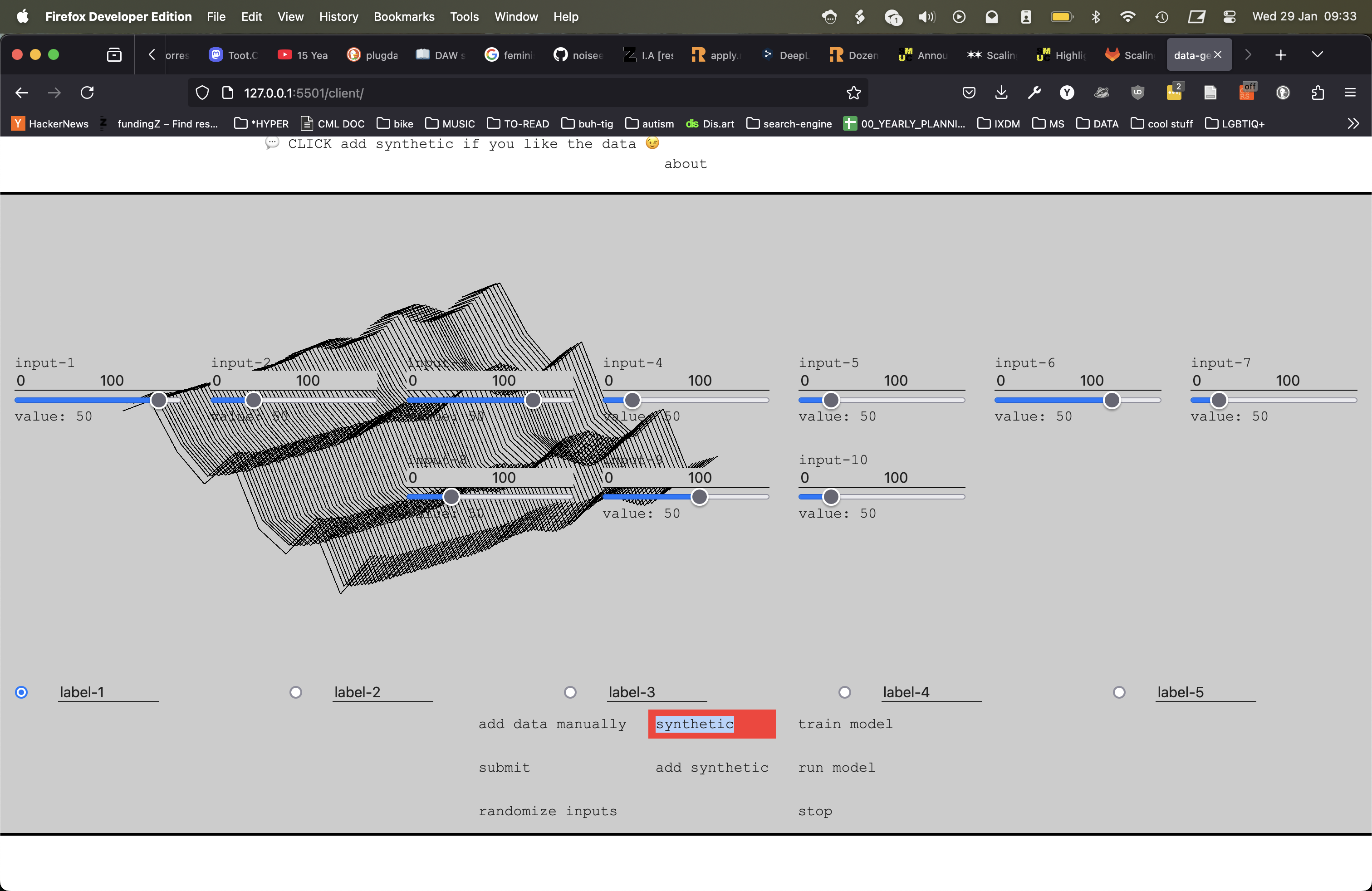
Task: Expand the list all tabs chevron
Action: point(1317,55)
